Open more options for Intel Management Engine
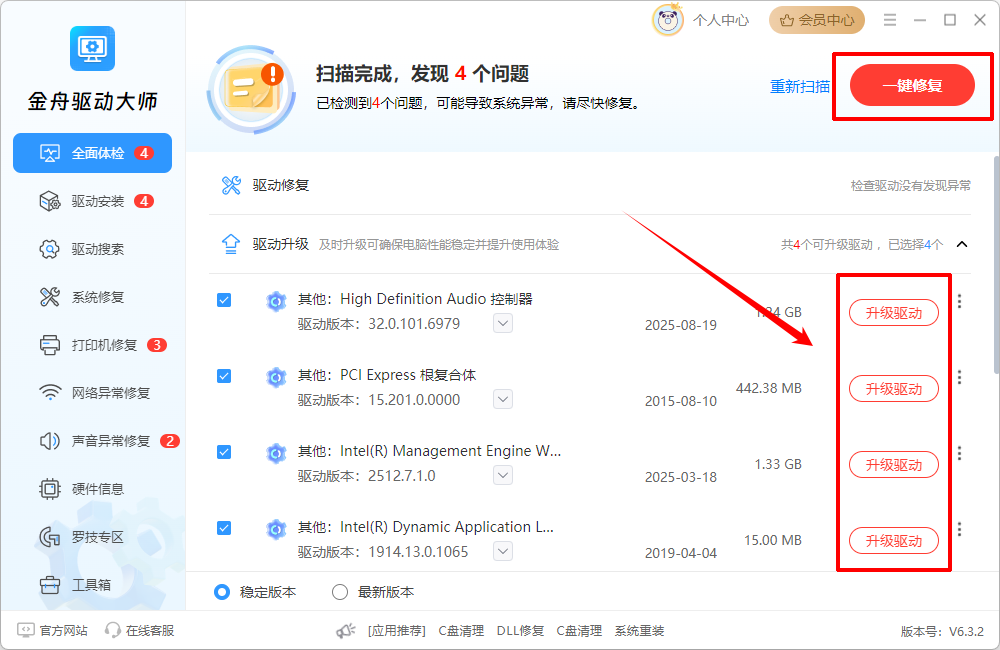This screenshot has height=650, width=1000. [x=959, y=453]
